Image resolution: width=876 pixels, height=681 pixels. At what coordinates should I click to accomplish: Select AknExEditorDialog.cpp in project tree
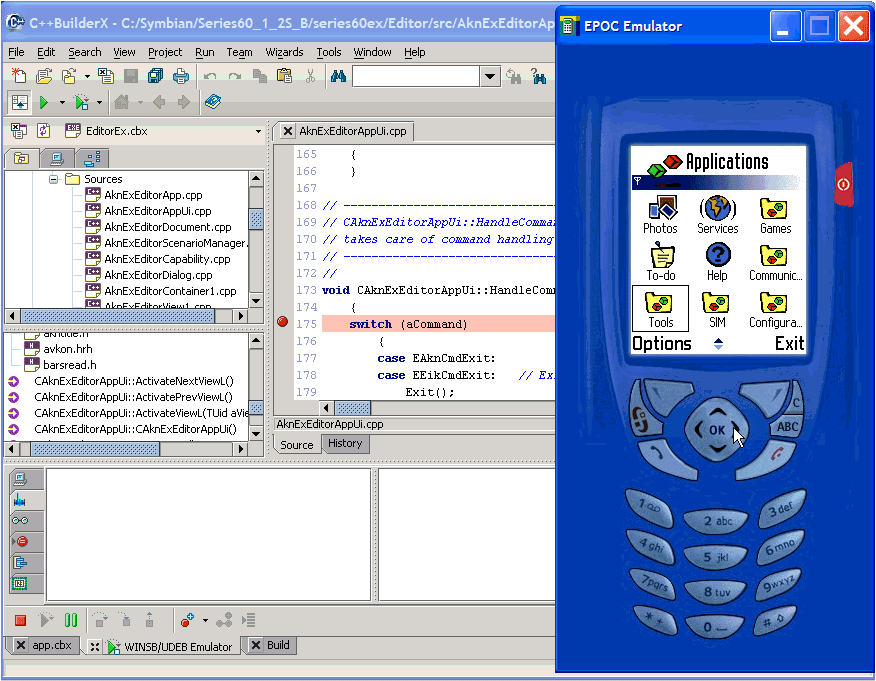(x=158, y=275)
